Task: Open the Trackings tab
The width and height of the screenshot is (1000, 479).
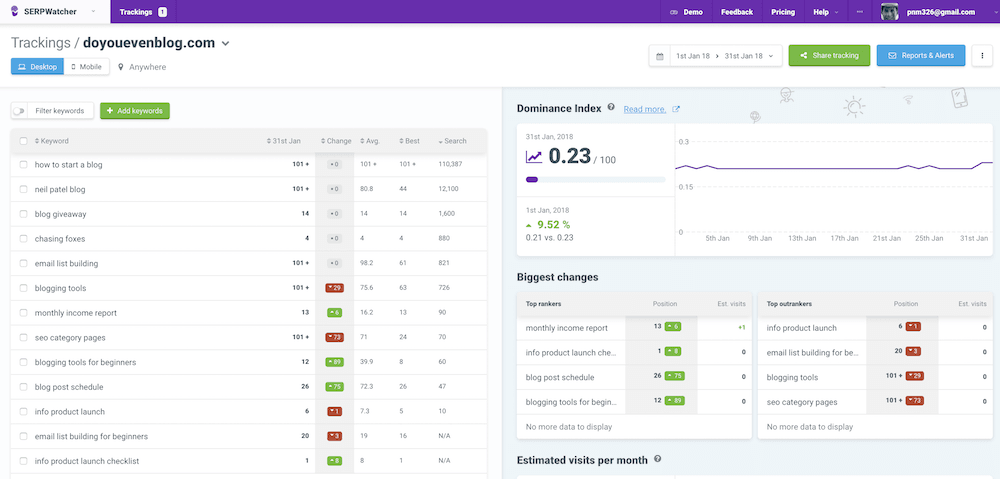Action: pyautogui.click(x=143, y=11)
